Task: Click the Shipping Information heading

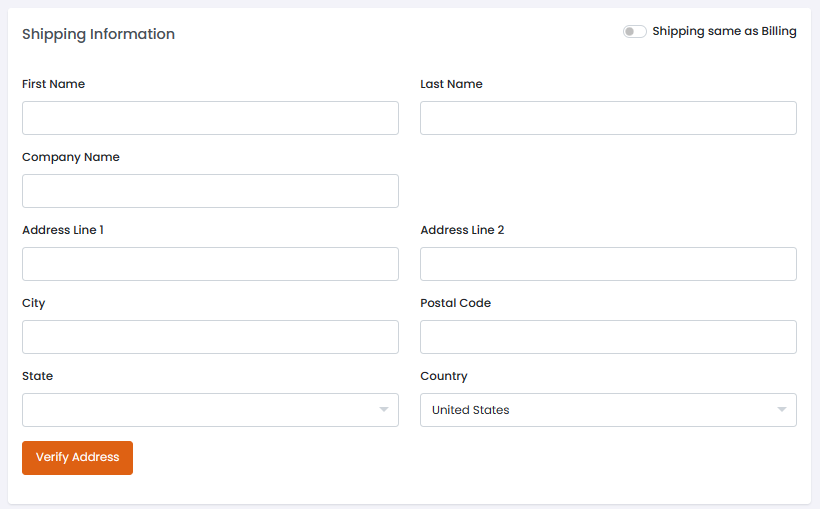Action: point(98,34)
